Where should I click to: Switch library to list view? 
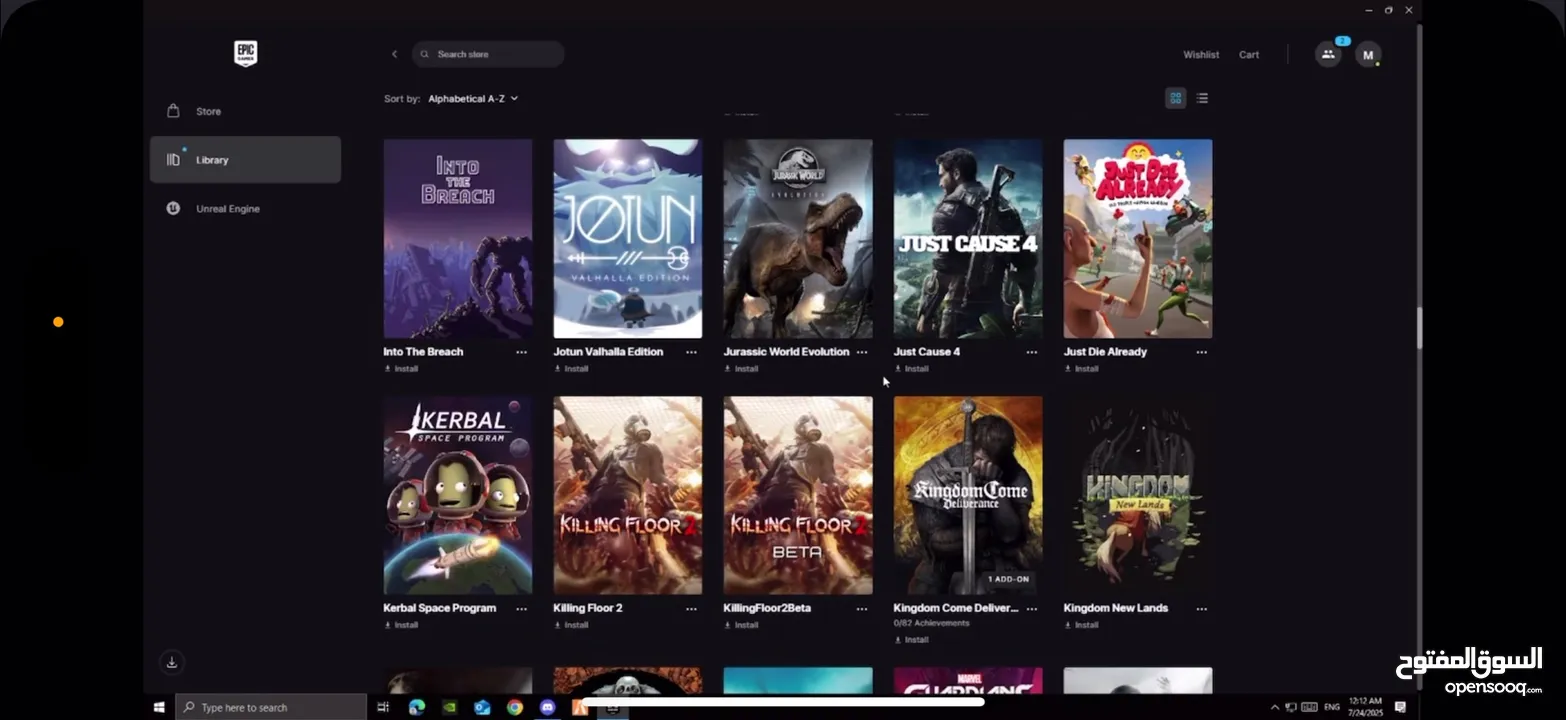pyautogui.click(x=1202, y=98)
